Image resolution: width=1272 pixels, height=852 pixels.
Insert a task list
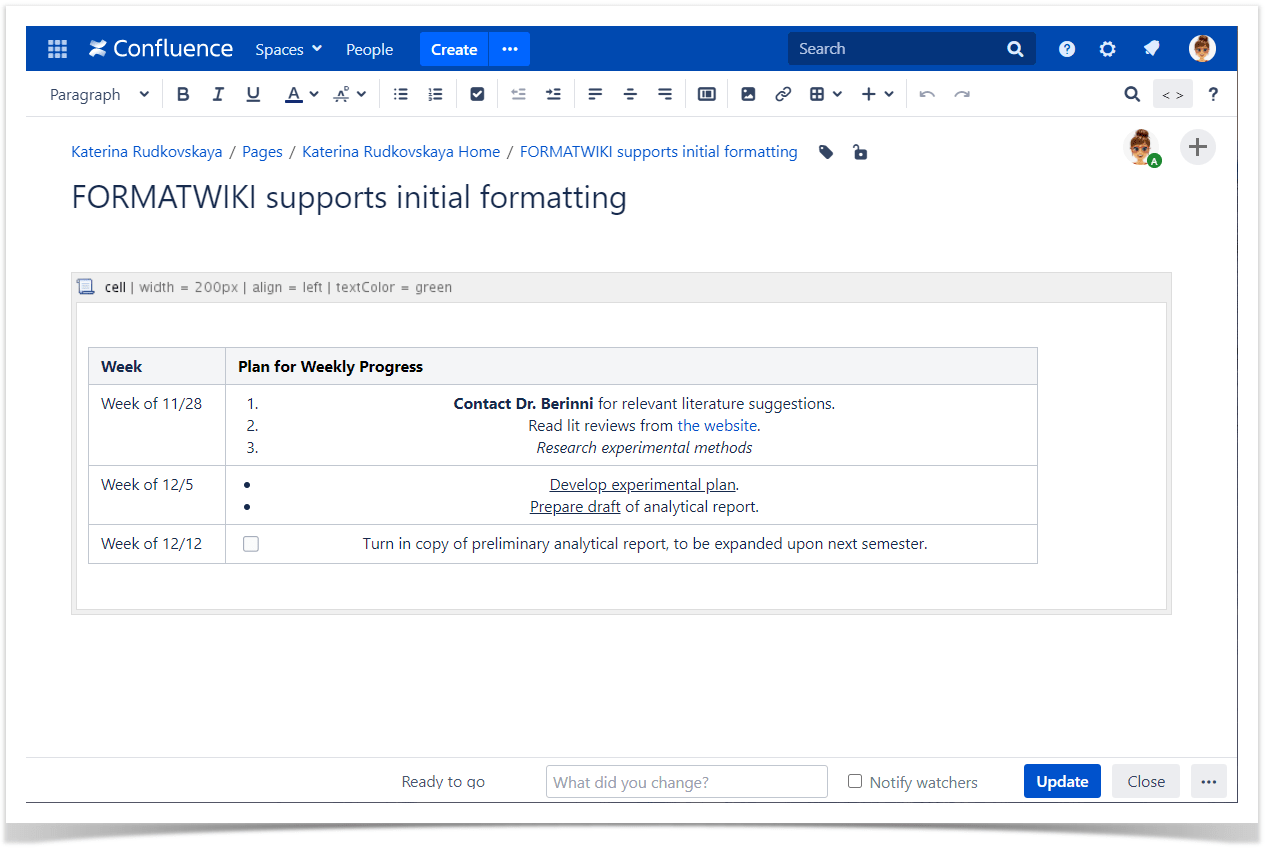[x=477, y=93]
